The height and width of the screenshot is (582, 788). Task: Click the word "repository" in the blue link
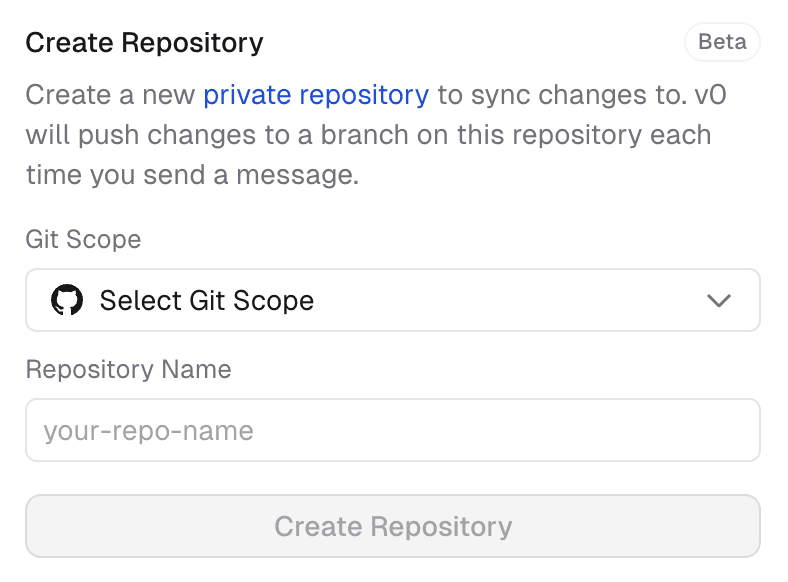(x=364, y=96)
